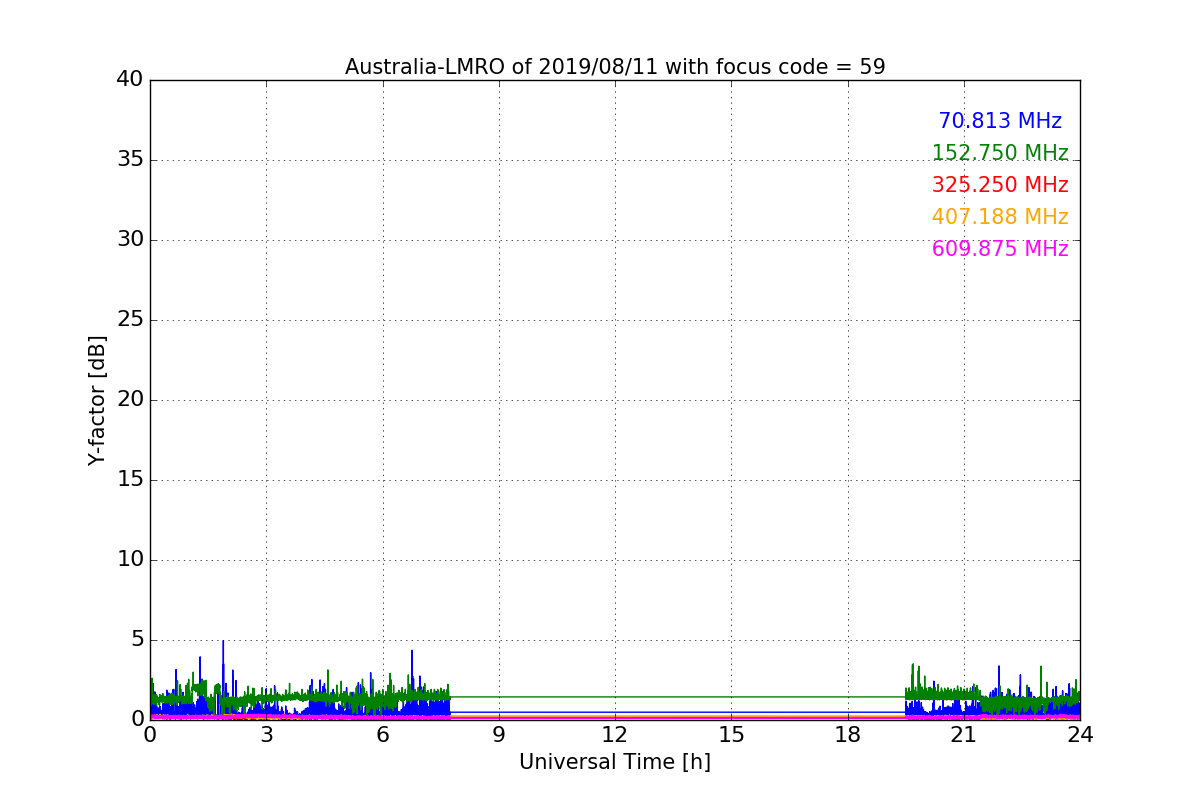The width and height of the screenshot is (1200, 800).
Task: Click the green spike just after 19.5 h
Action: pyautogui.click(x=912, y=675)
